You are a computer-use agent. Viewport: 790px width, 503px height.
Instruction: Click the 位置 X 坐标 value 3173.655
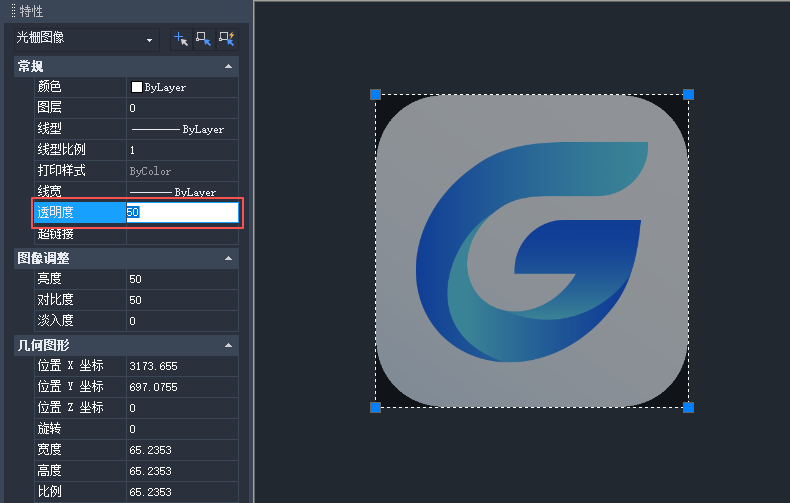182,366
